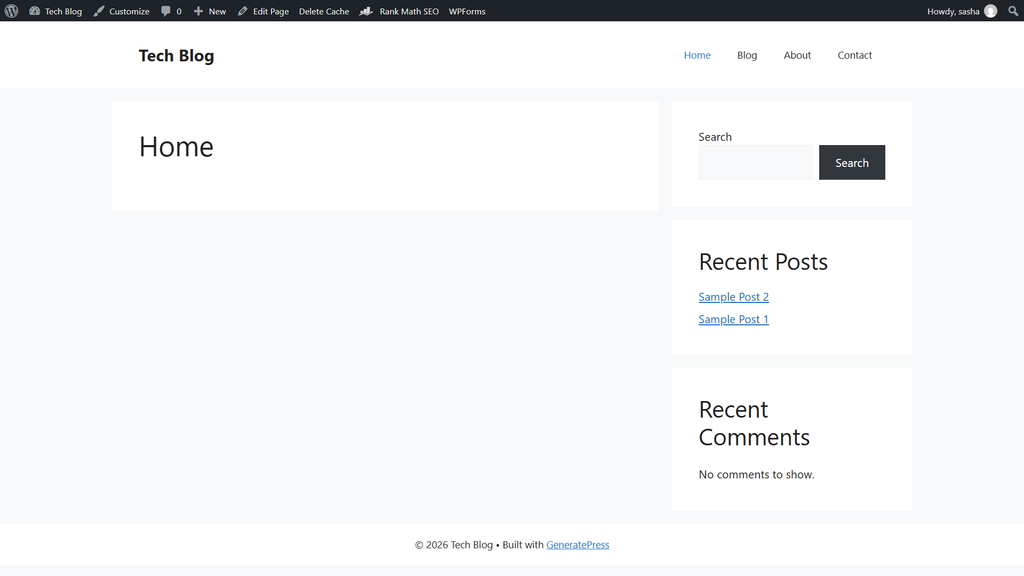
Task: Click the dashboard icon beside Tech Blog
Action: click(35, 11)
